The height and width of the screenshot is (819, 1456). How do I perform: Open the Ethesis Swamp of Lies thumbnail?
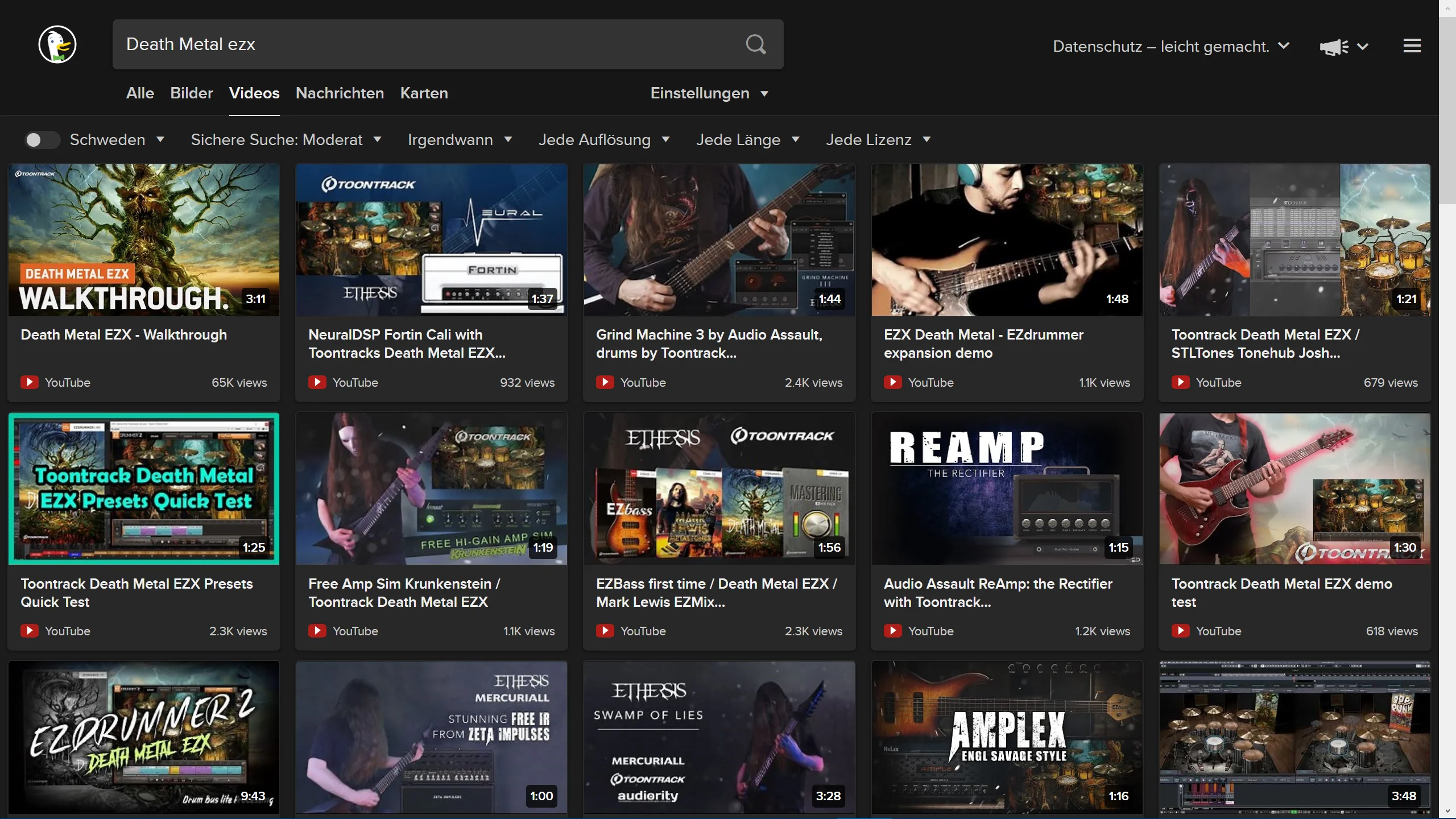coord(719,737)
